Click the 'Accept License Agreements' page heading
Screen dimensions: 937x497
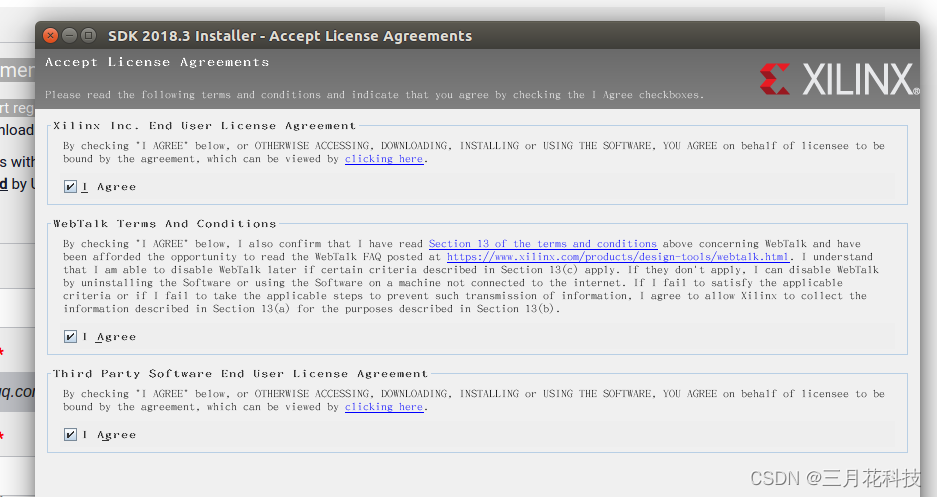point(157,62)
